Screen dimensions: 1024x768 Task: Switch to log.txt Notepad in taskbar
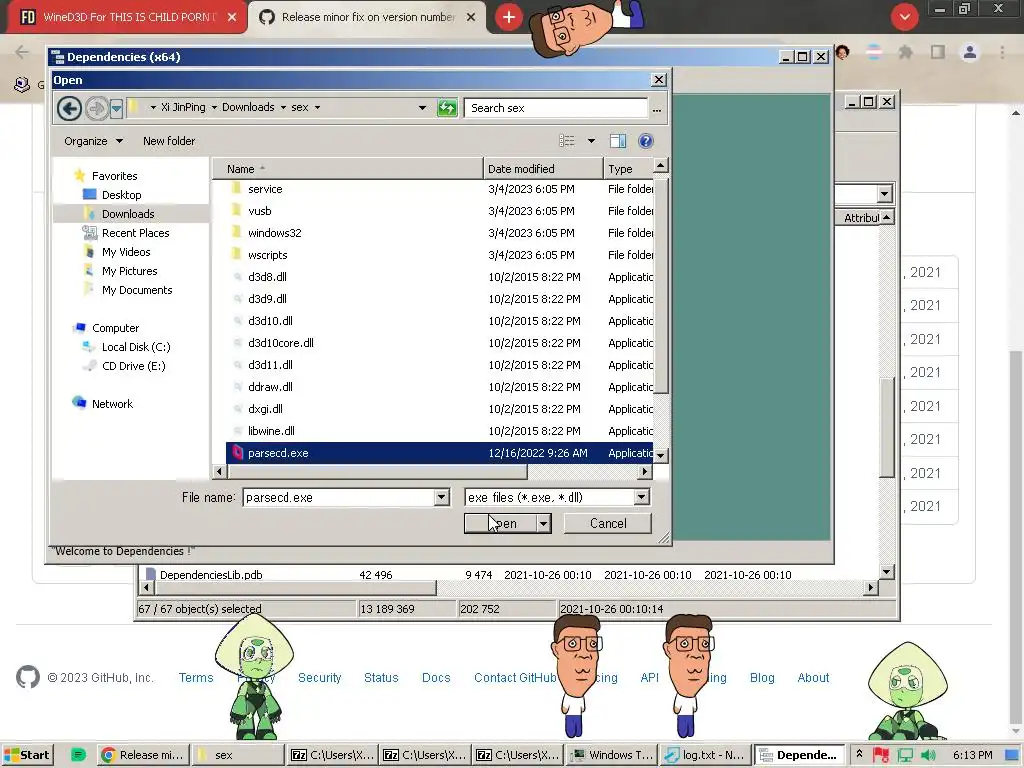(705, 755)
